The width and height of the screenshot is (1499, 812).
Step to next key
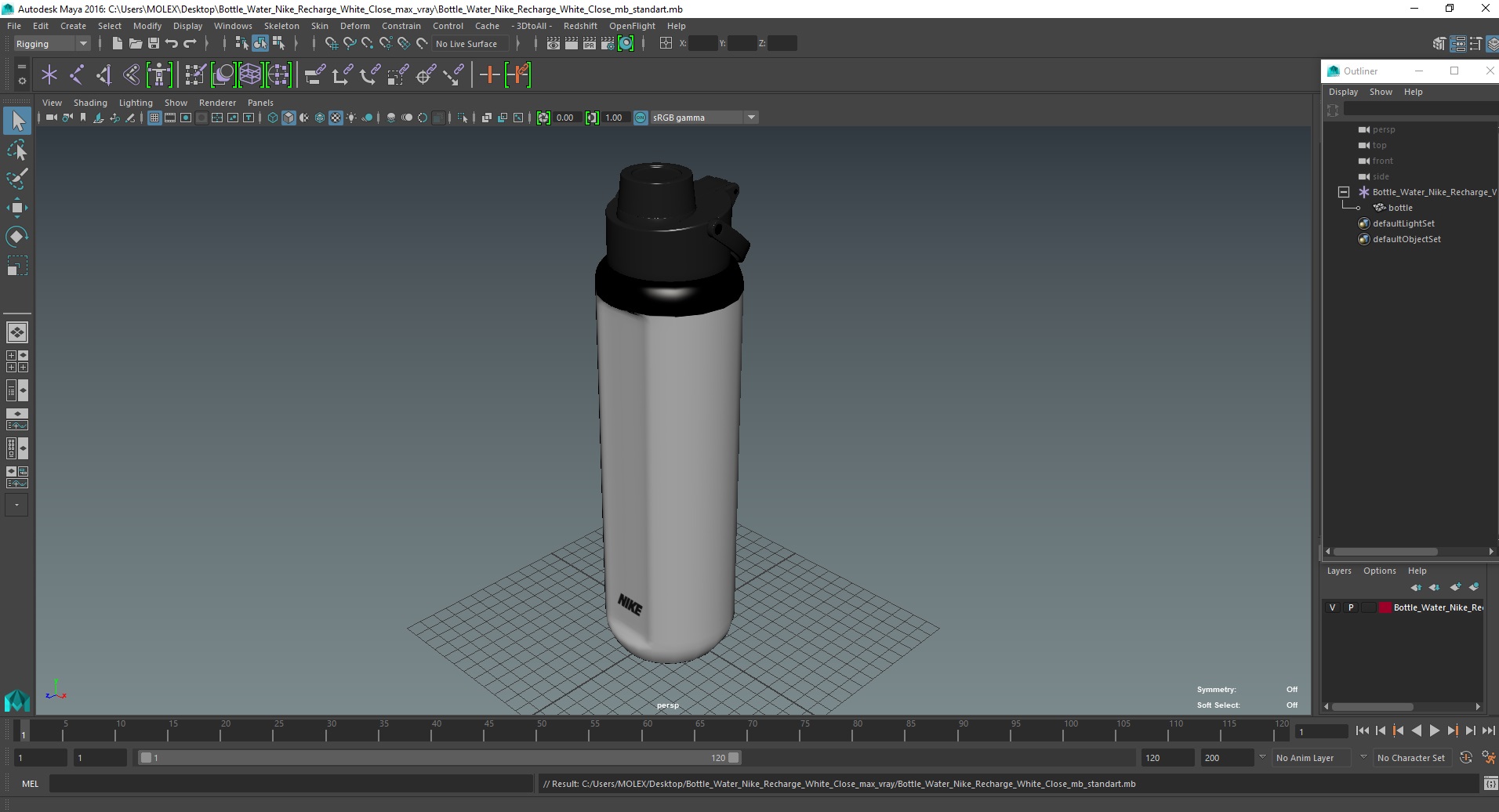[x=1452, y=730]
